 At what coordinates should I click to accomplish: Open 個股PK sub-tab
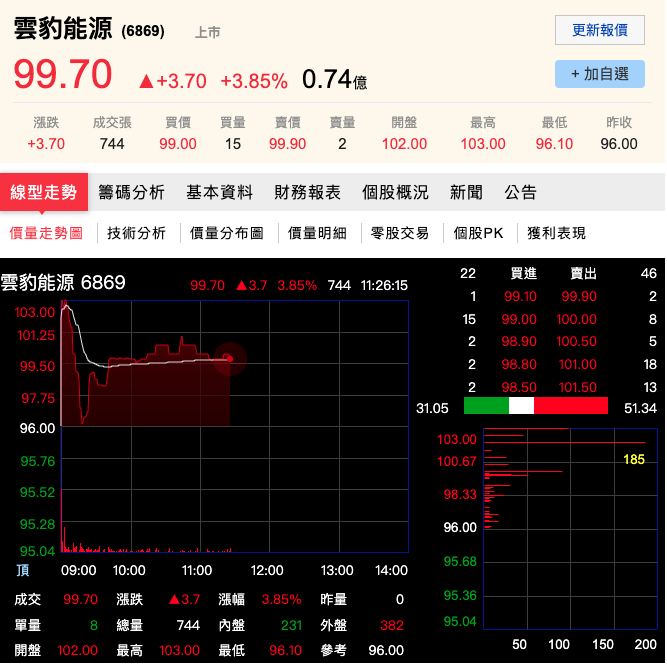[478, 233]
